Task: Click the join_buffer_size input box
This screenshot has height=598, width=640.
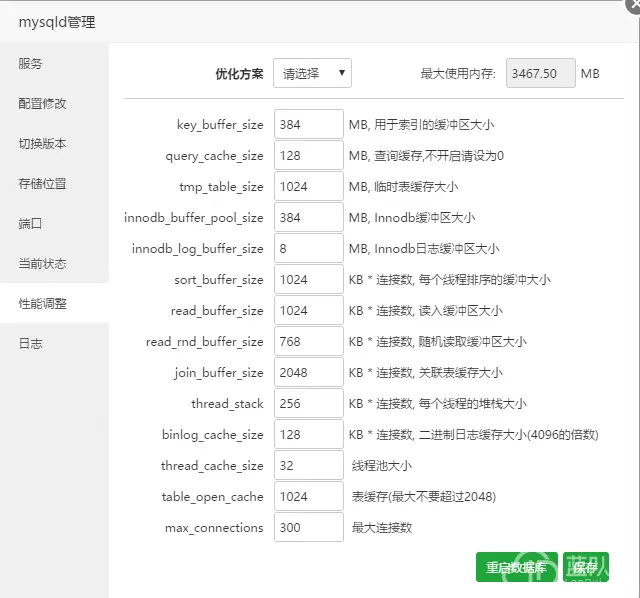Action: [x=309, y=372]
